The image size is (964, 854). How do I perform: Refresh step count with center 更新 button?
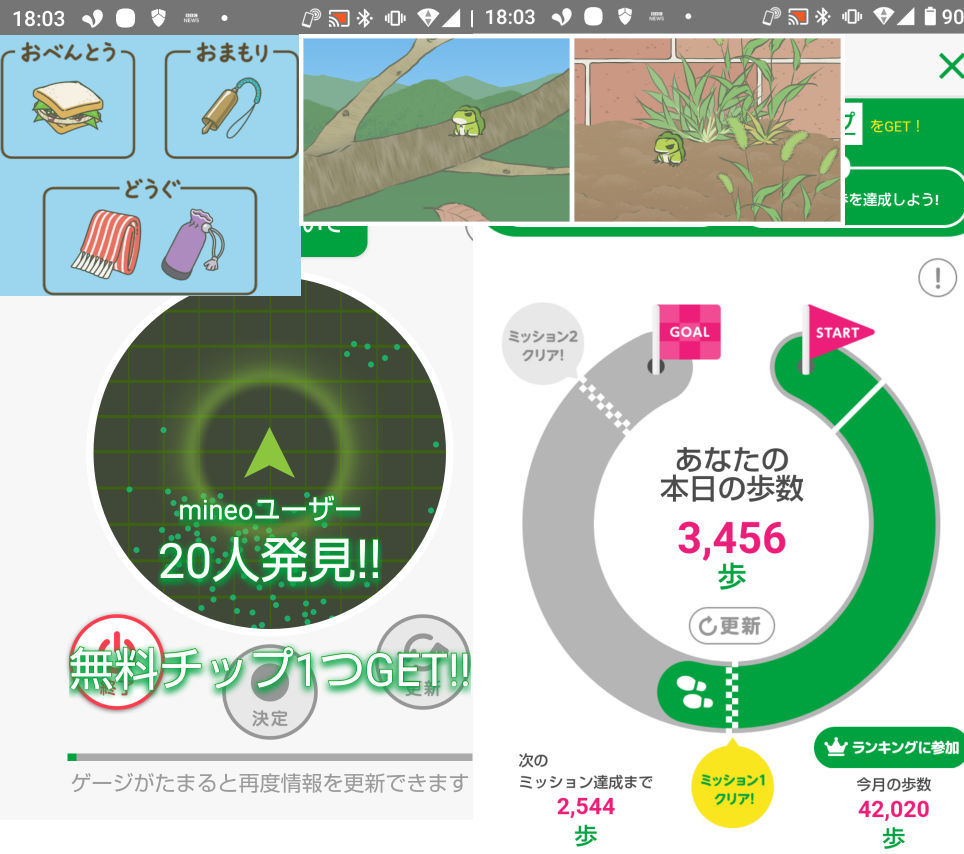(731, 626)
